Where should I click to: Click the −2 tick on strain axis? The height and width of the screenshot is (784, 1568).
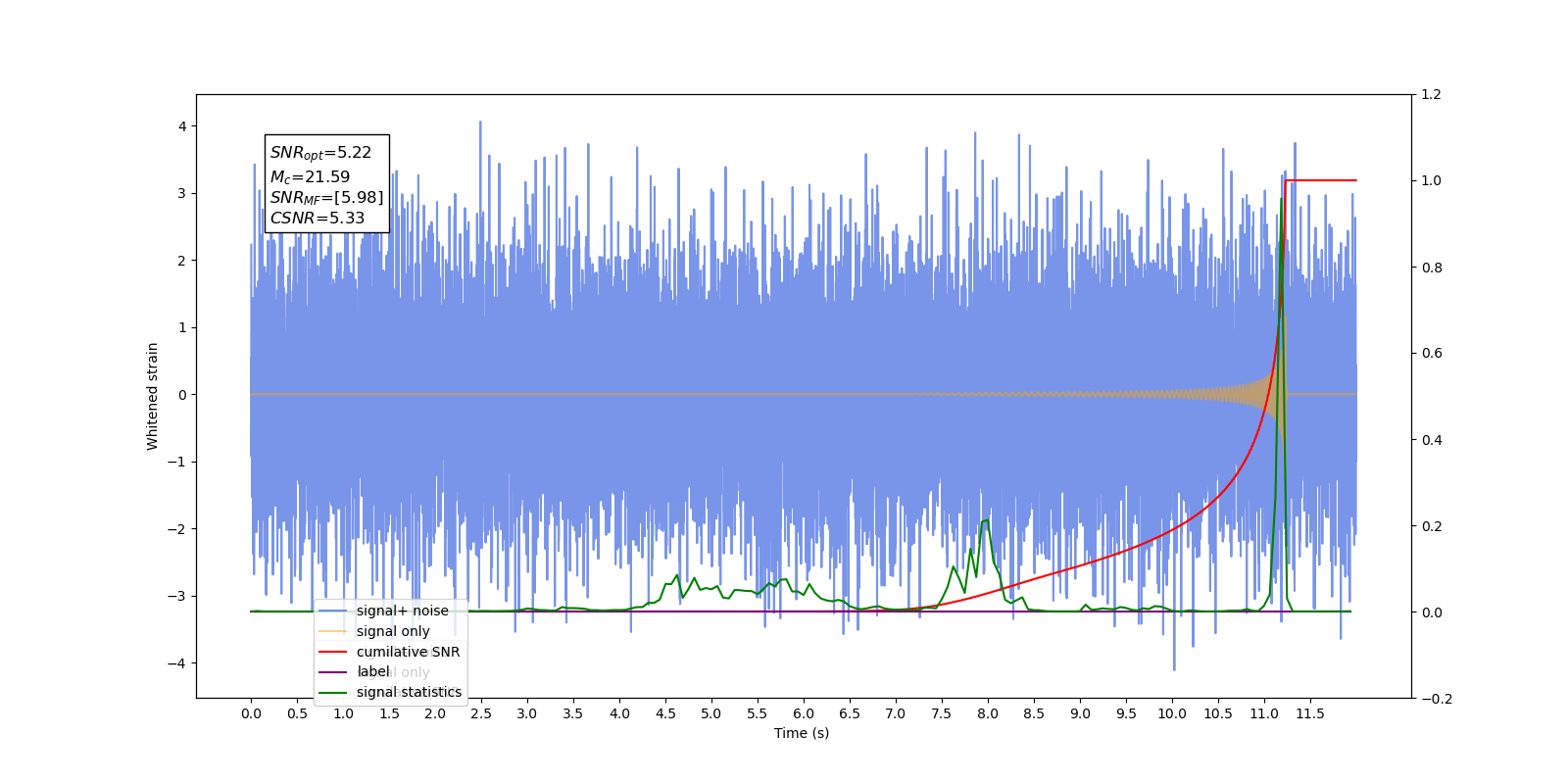point(176,529)
